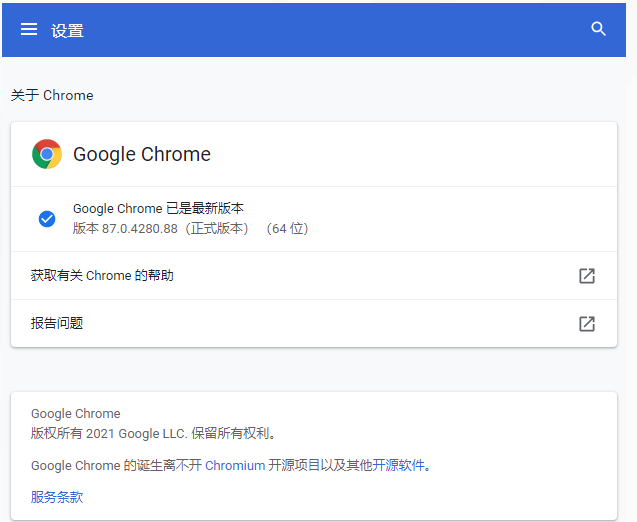Click the 版权所有 2021 Google LLC text

[153, 434]
